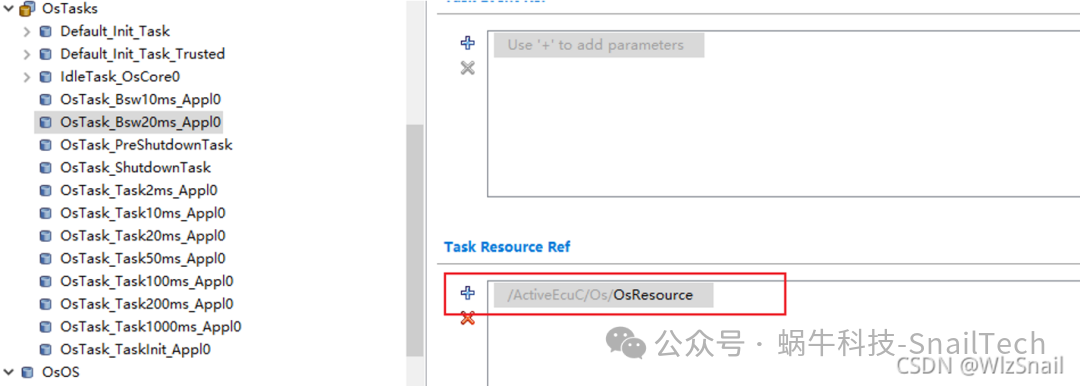1080x386 pixels.
Task: Expand the IdleTask_OsCore0 node
Action: click(26, 77)
